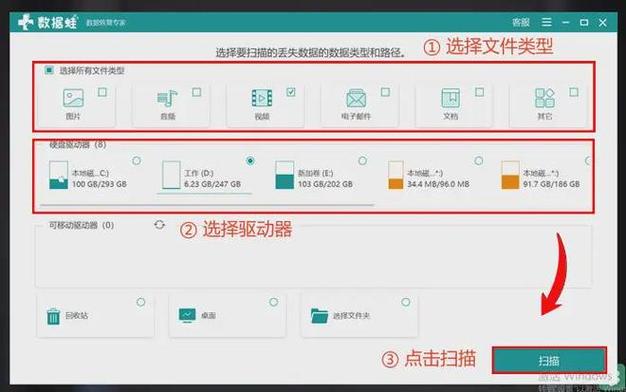Open the hamburger menu in title bar
626x392 pixels.
547,22
